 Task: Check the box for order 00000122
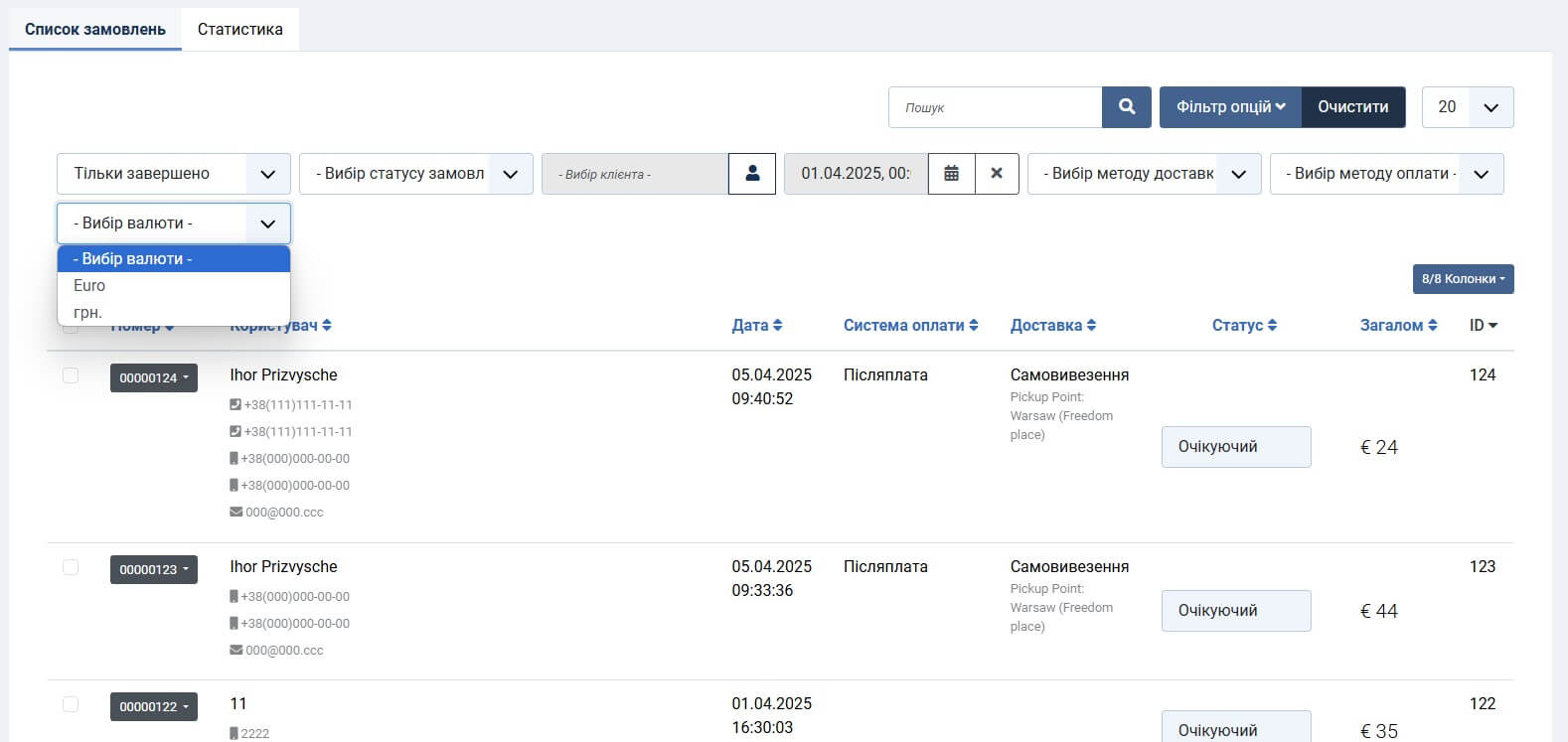[x=71, y=704]
